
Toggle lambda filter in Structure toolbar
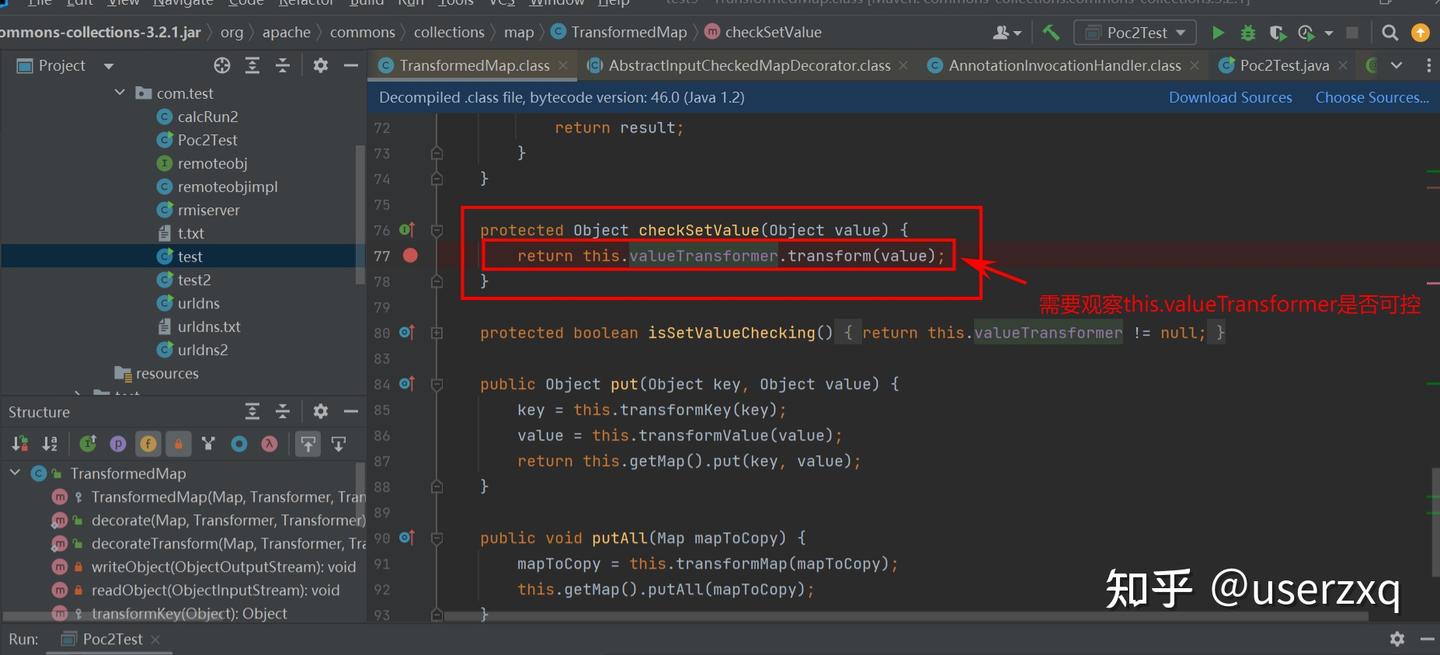coord(268,442)
